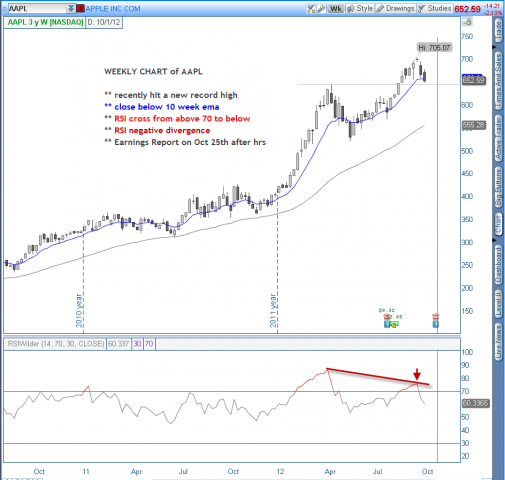Click the red 652.59 last price
505x480 pixels.
tap(467, 9)
